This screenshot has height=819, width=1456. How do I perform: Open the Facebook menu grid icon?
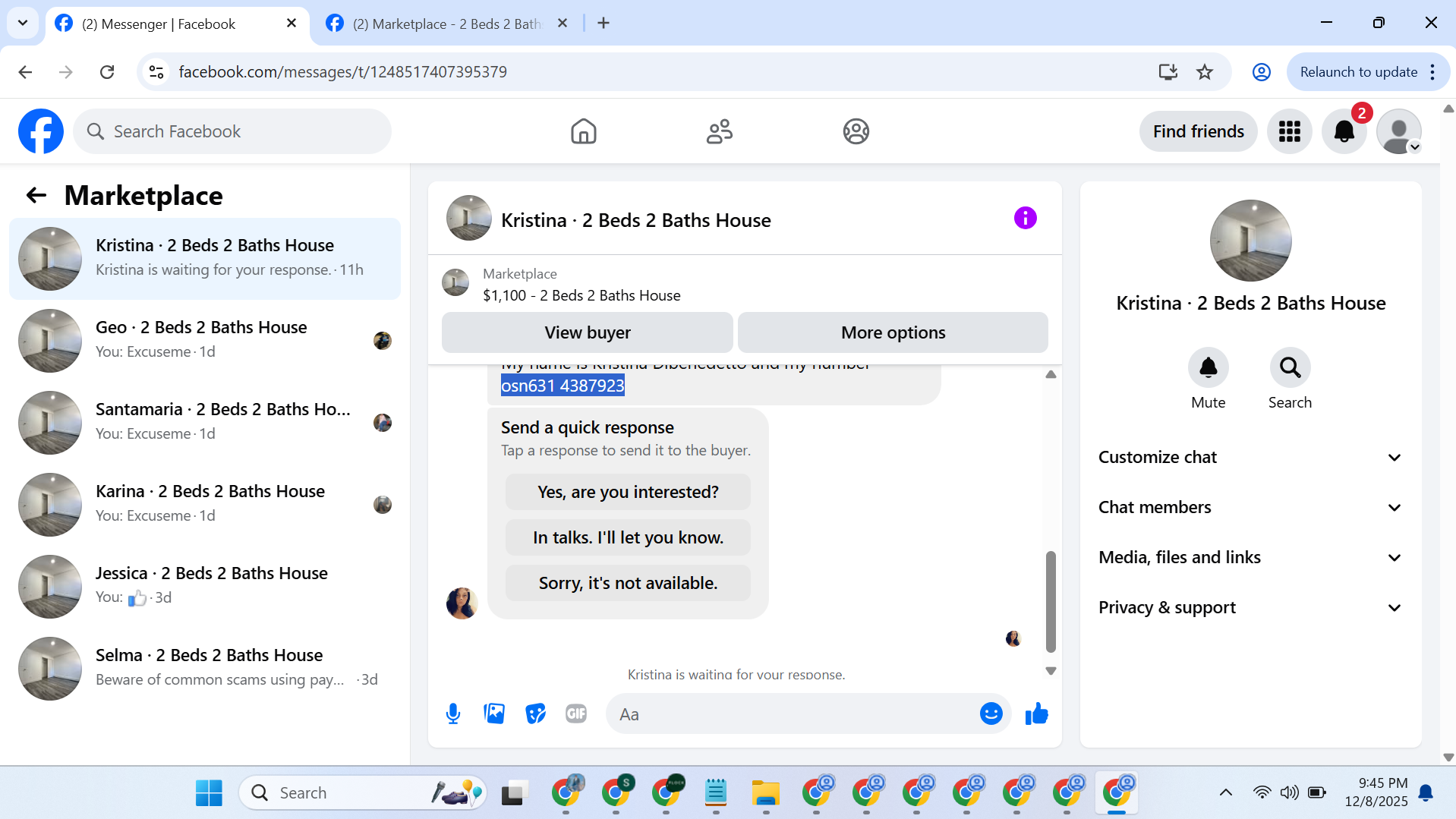coord(1289,131)
